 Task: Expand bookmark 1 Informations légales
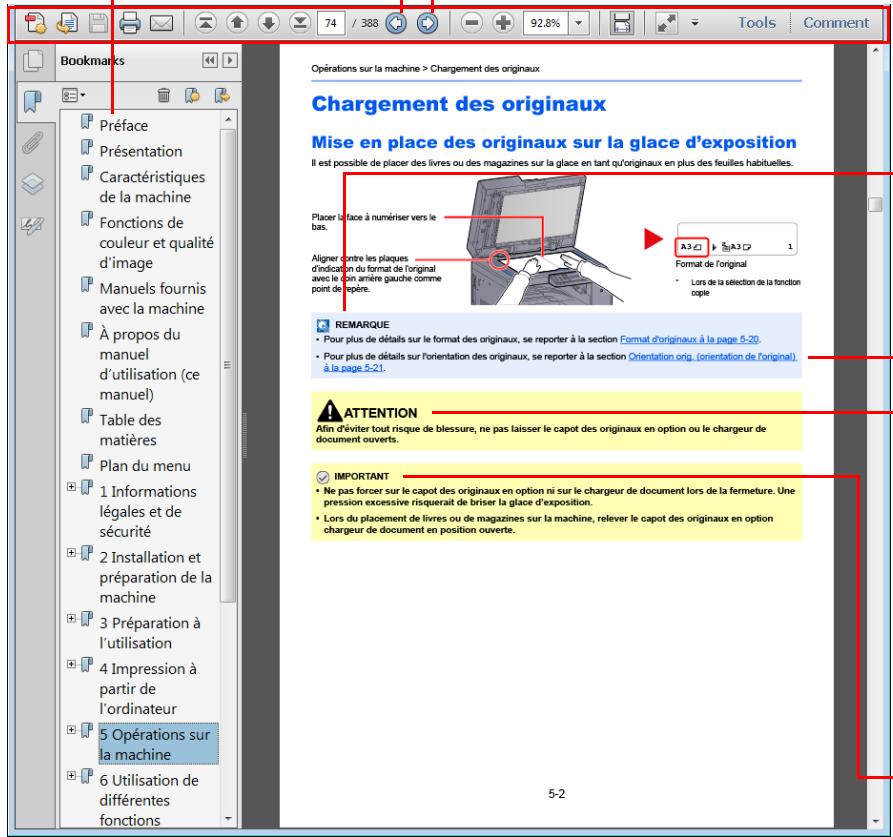pos(71,487)
